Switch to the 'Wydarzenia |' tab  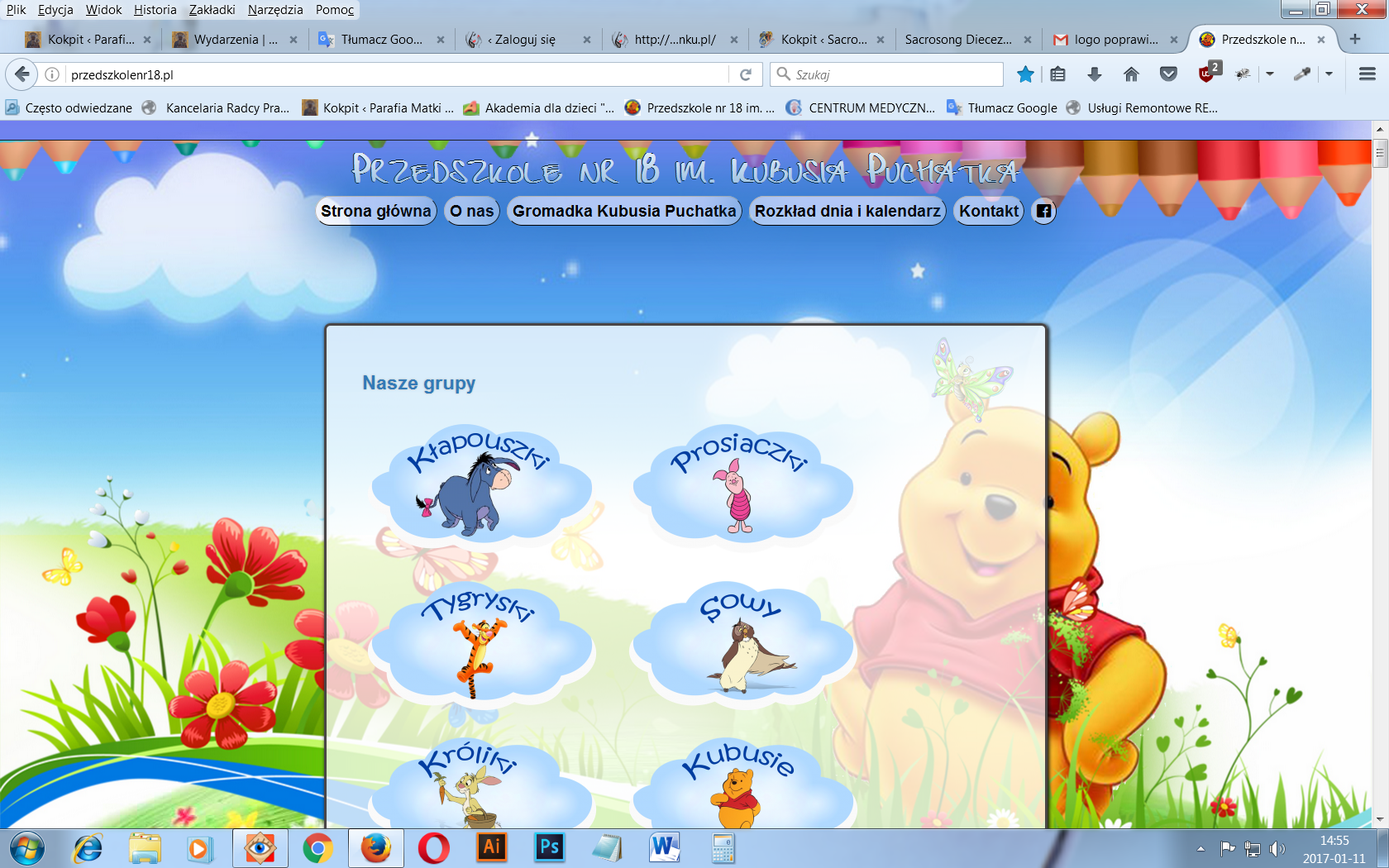[234, 40]
